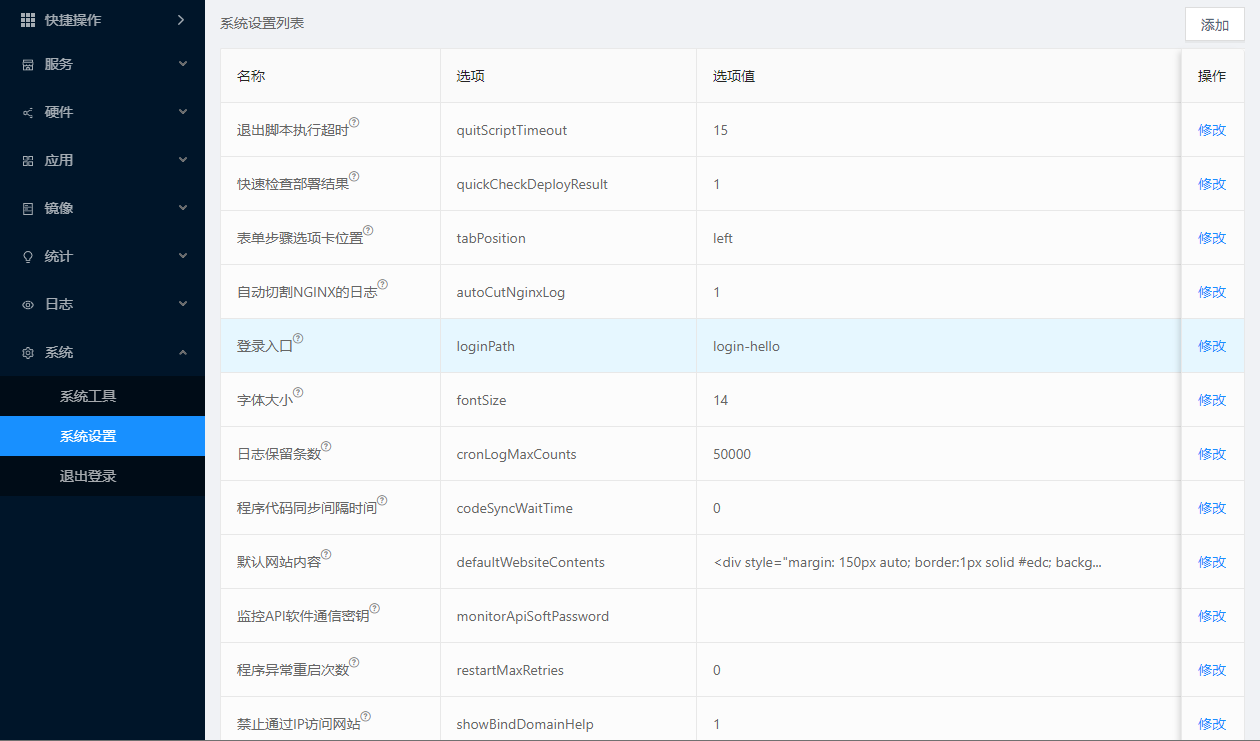Expand the 硬件 sidebar menu
This screenshot has height=741, width=1260.
[x=102, y=112]
